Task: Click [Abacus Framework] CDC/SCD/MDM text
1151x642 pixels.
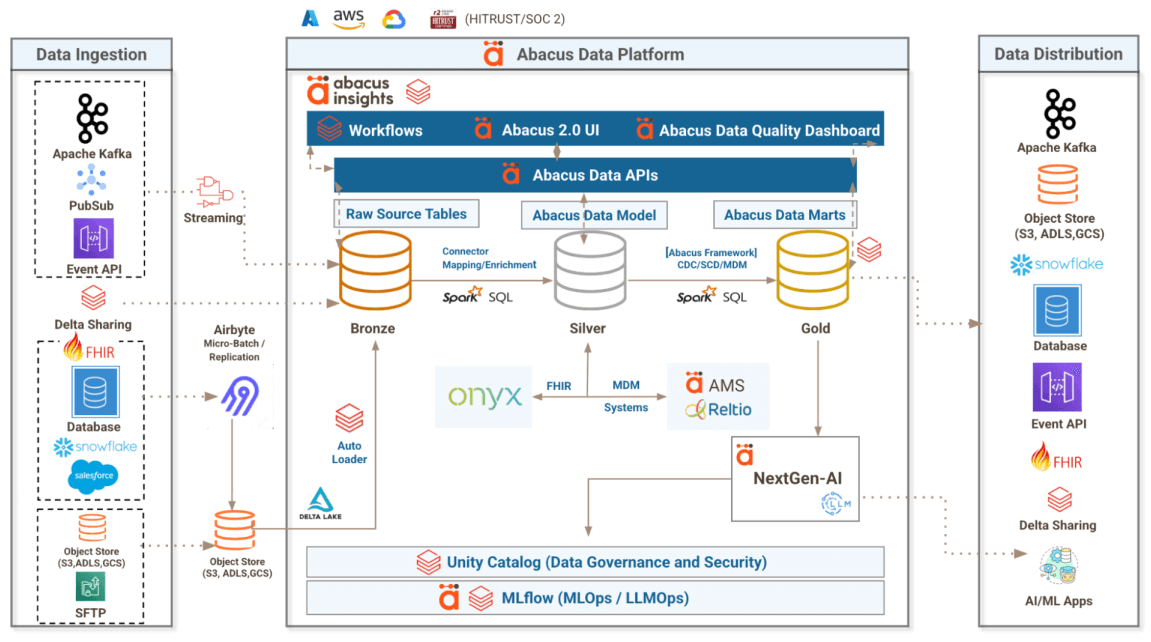Action: click(711, 258)
